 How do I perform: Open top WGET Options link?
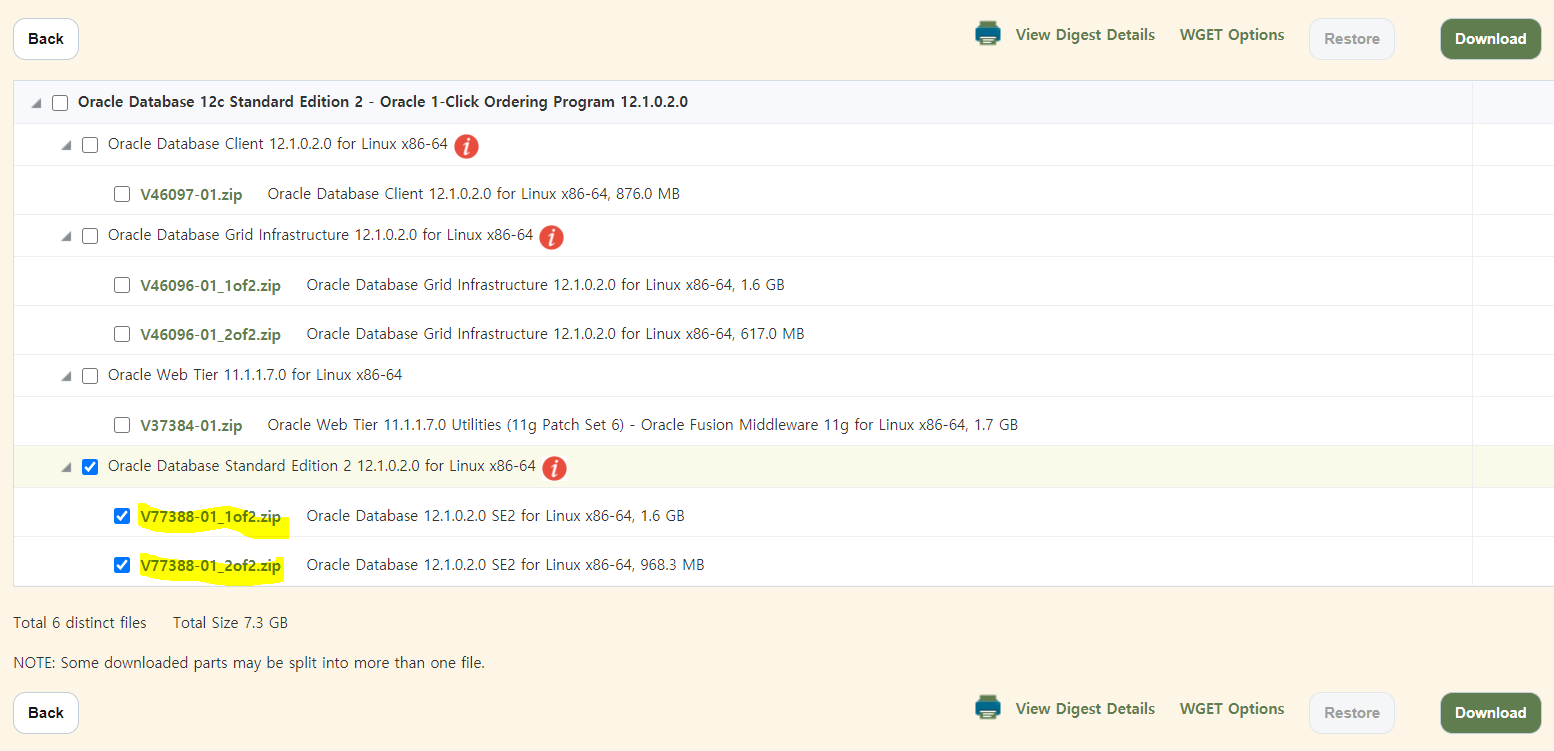1232,35
